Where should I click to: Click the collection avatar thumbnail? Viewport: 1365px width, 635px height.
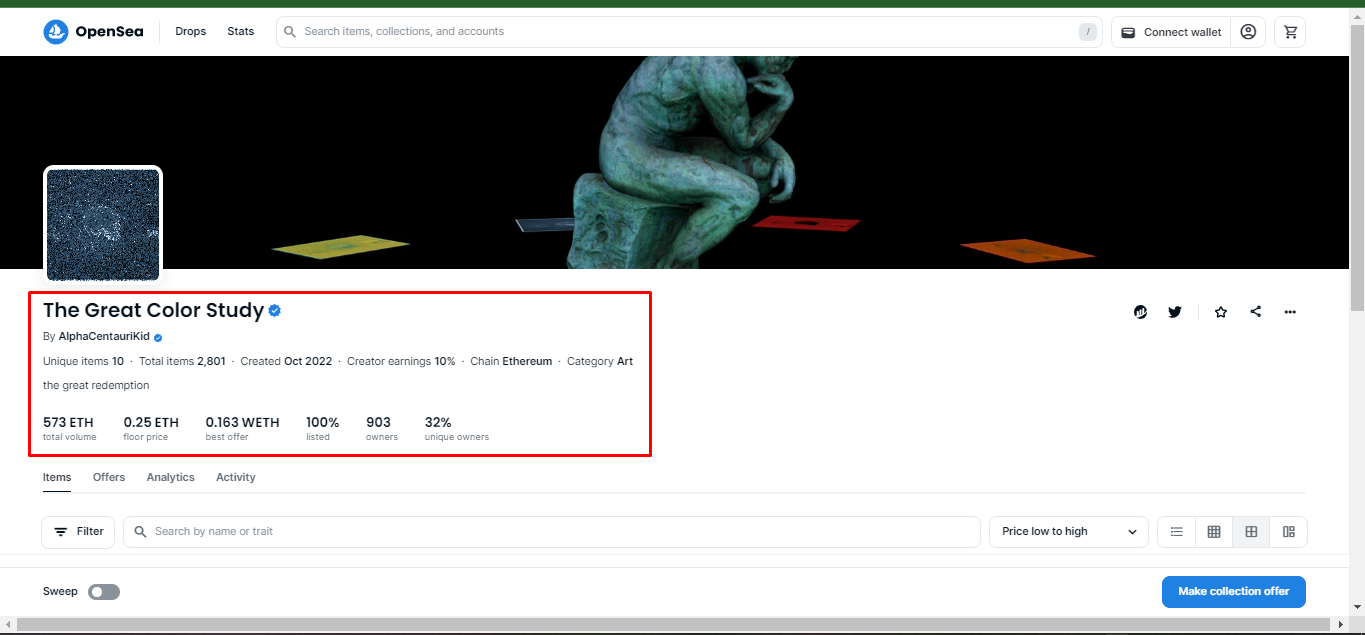click(103, 225)
